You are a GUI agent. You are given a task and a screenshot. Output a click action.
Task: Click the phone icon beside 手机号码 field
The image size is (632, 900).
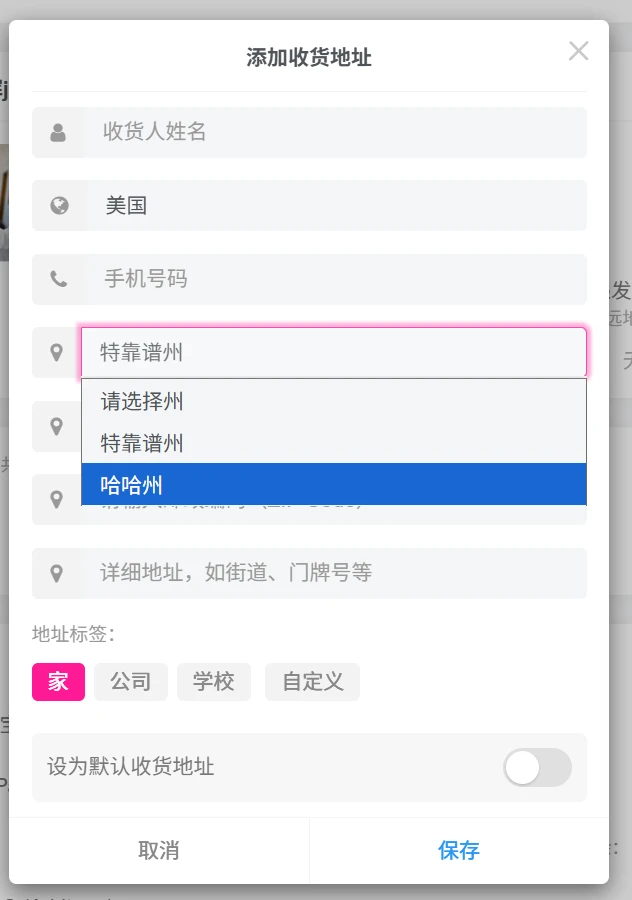click(x=57, y=279)
